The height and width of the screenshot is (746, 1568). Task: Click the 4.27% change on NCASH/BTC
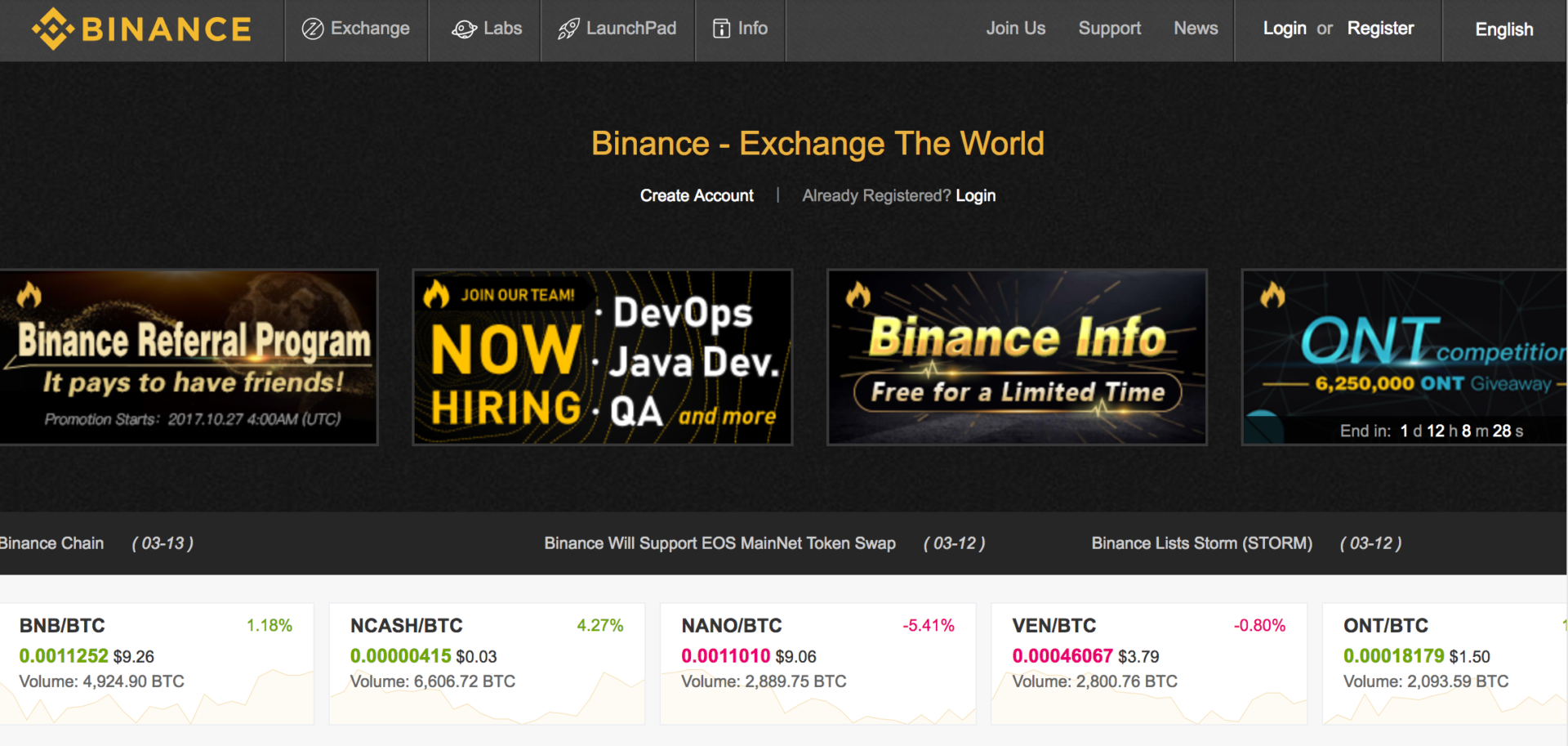point(600,626)
